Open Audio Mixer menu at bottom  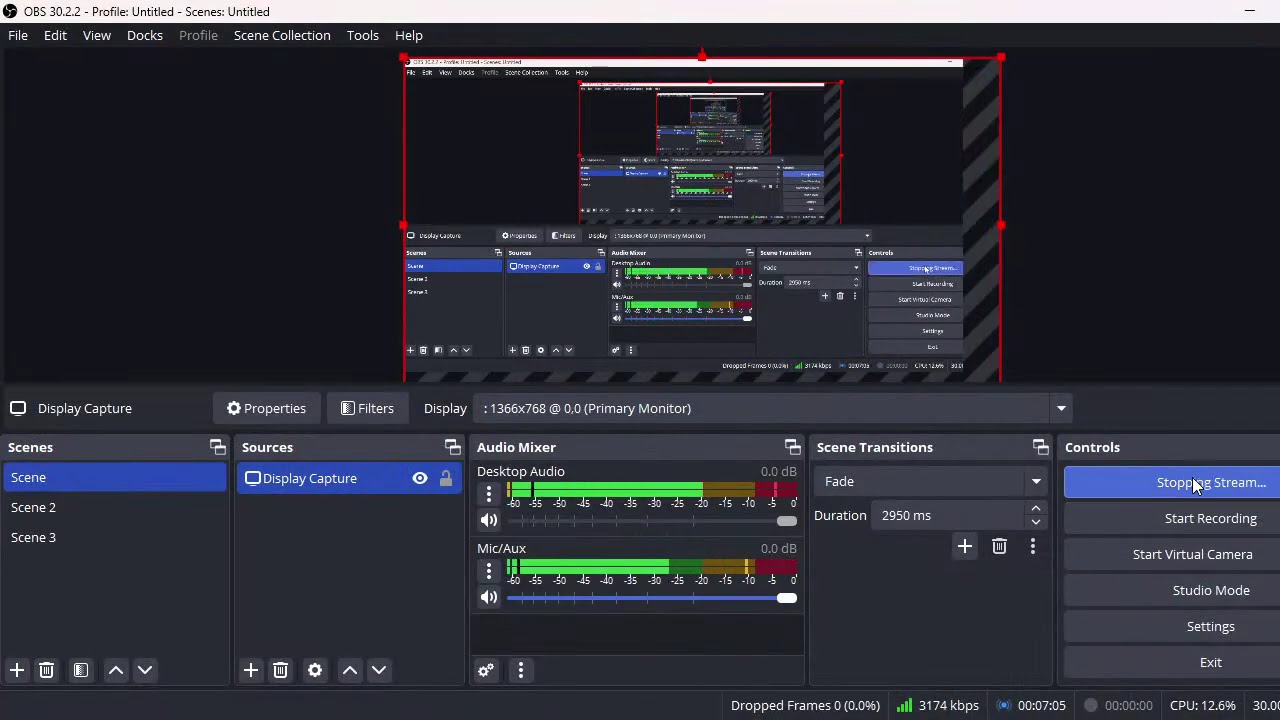click(521, 670)
